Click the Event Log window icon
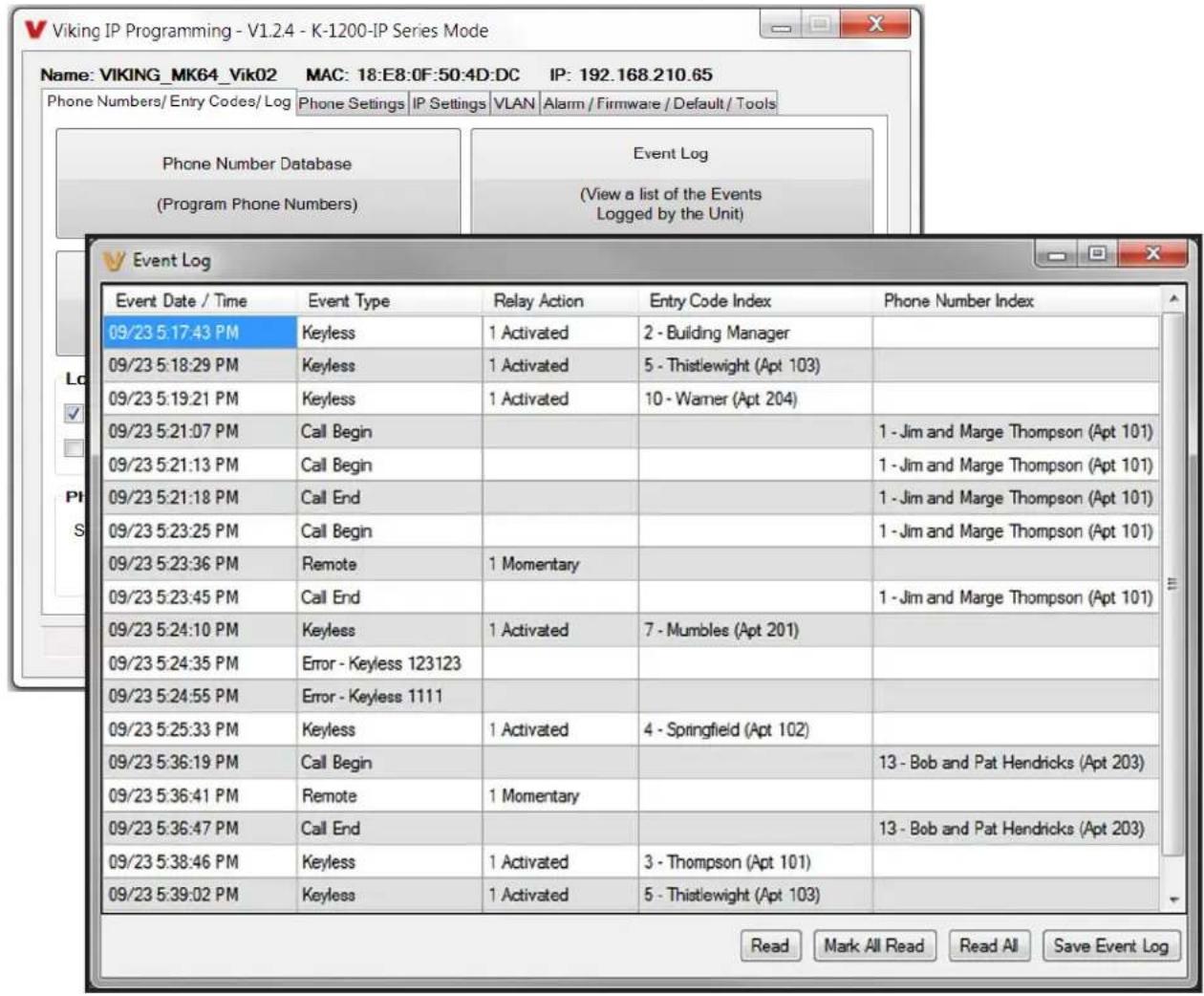This screenshot has height=996, width=1204. coord(114,260)
